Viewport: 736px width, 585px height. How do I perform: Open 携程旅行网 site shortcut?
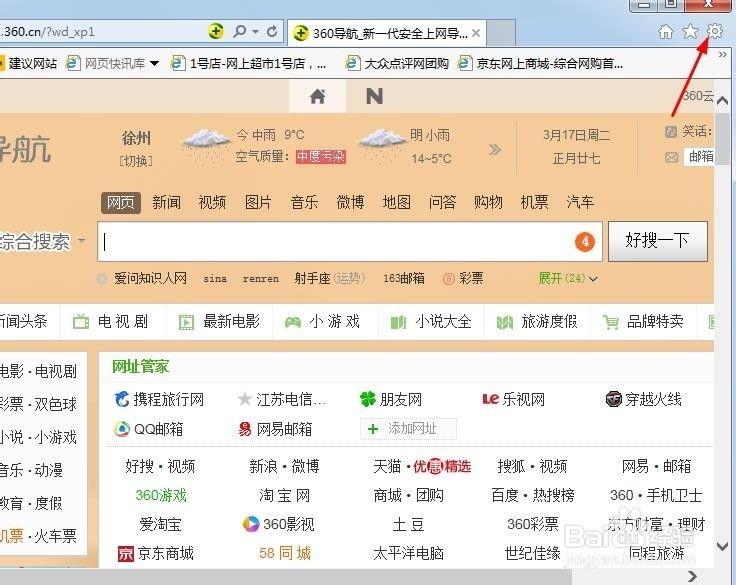click(159, 400)
